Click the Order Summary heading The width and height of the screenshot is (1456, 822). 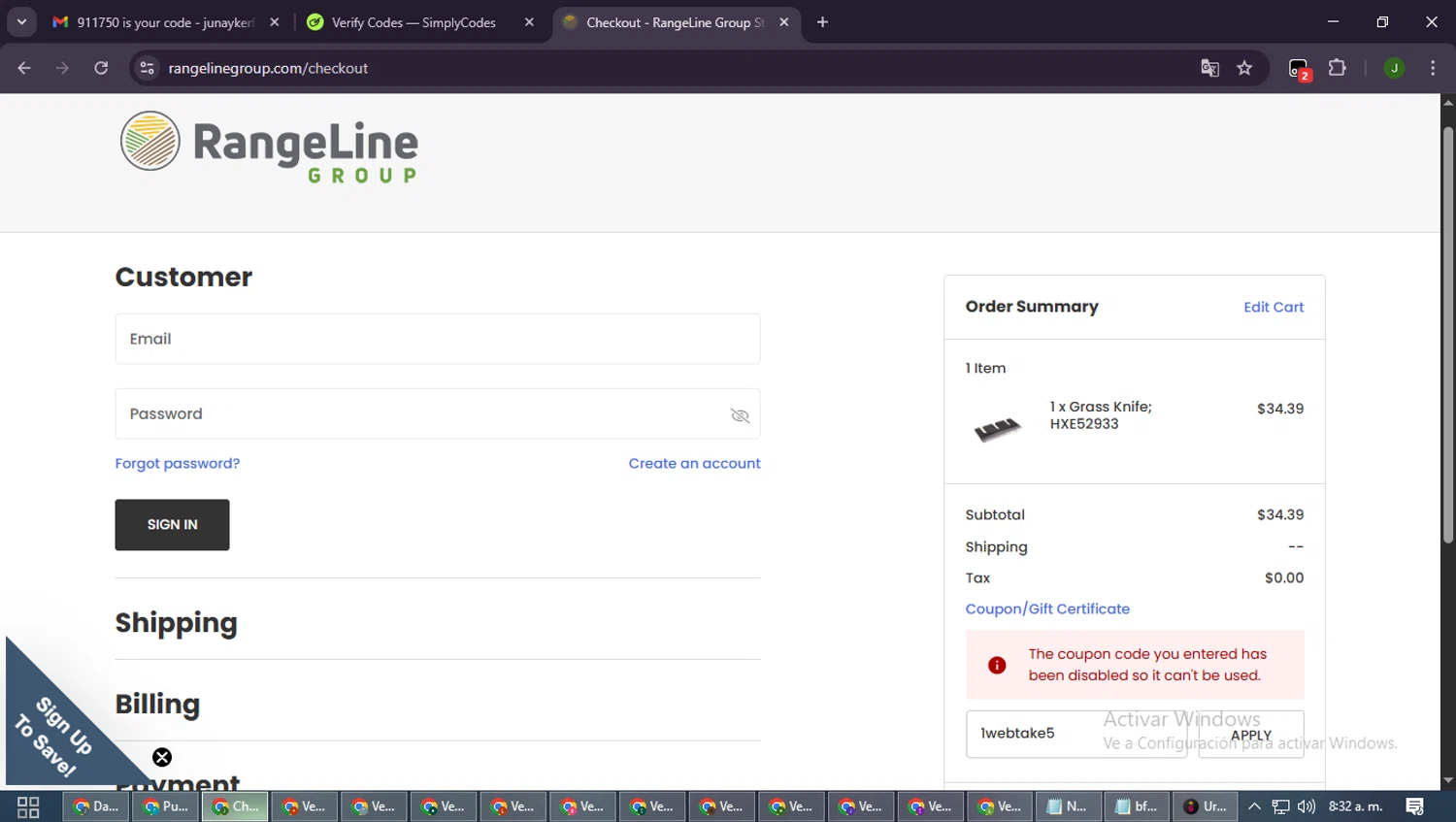click(x=1032, y=306)
